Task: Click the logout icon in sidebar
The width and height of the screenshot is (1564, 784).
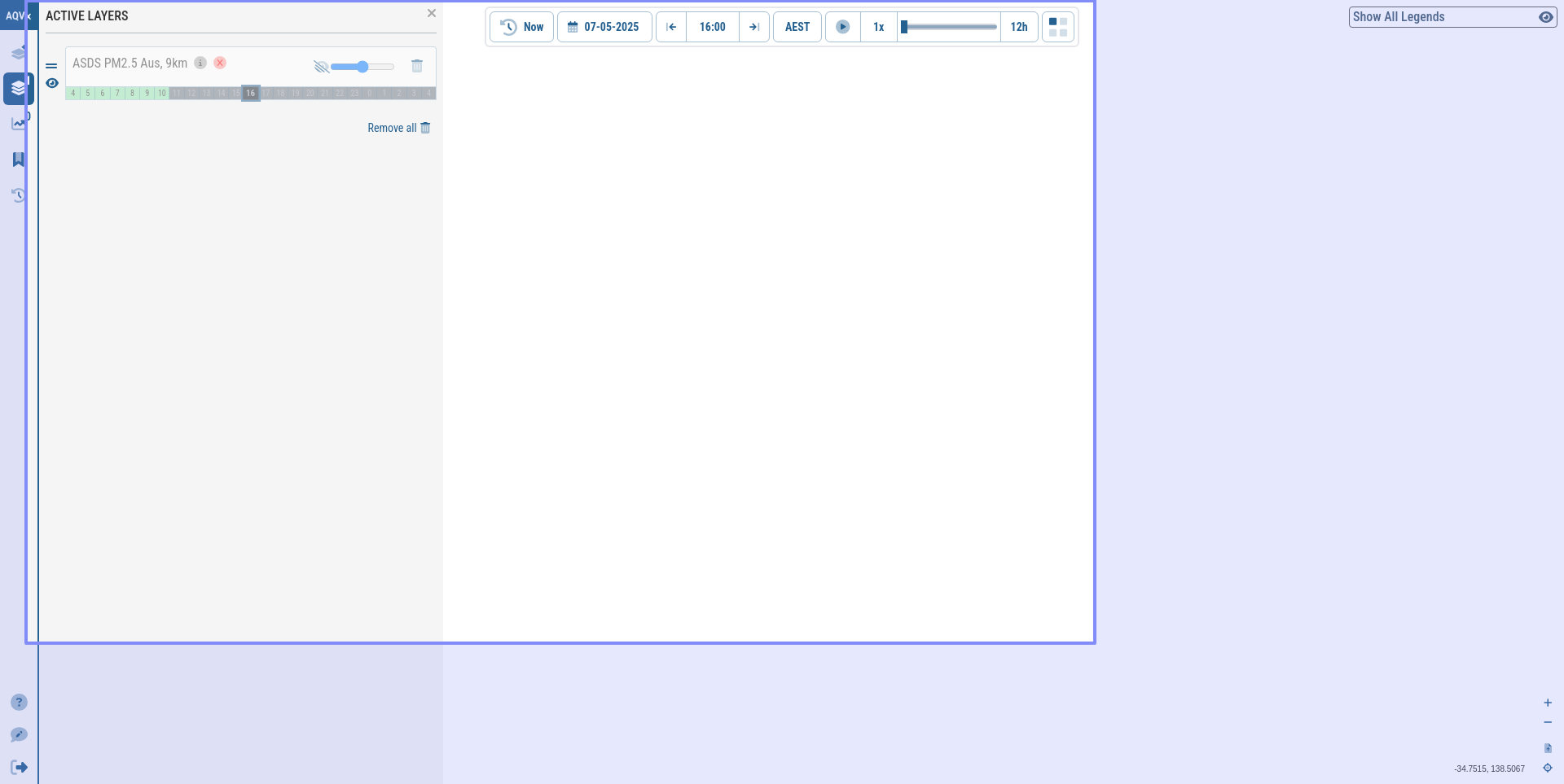Action: [19, 767]
